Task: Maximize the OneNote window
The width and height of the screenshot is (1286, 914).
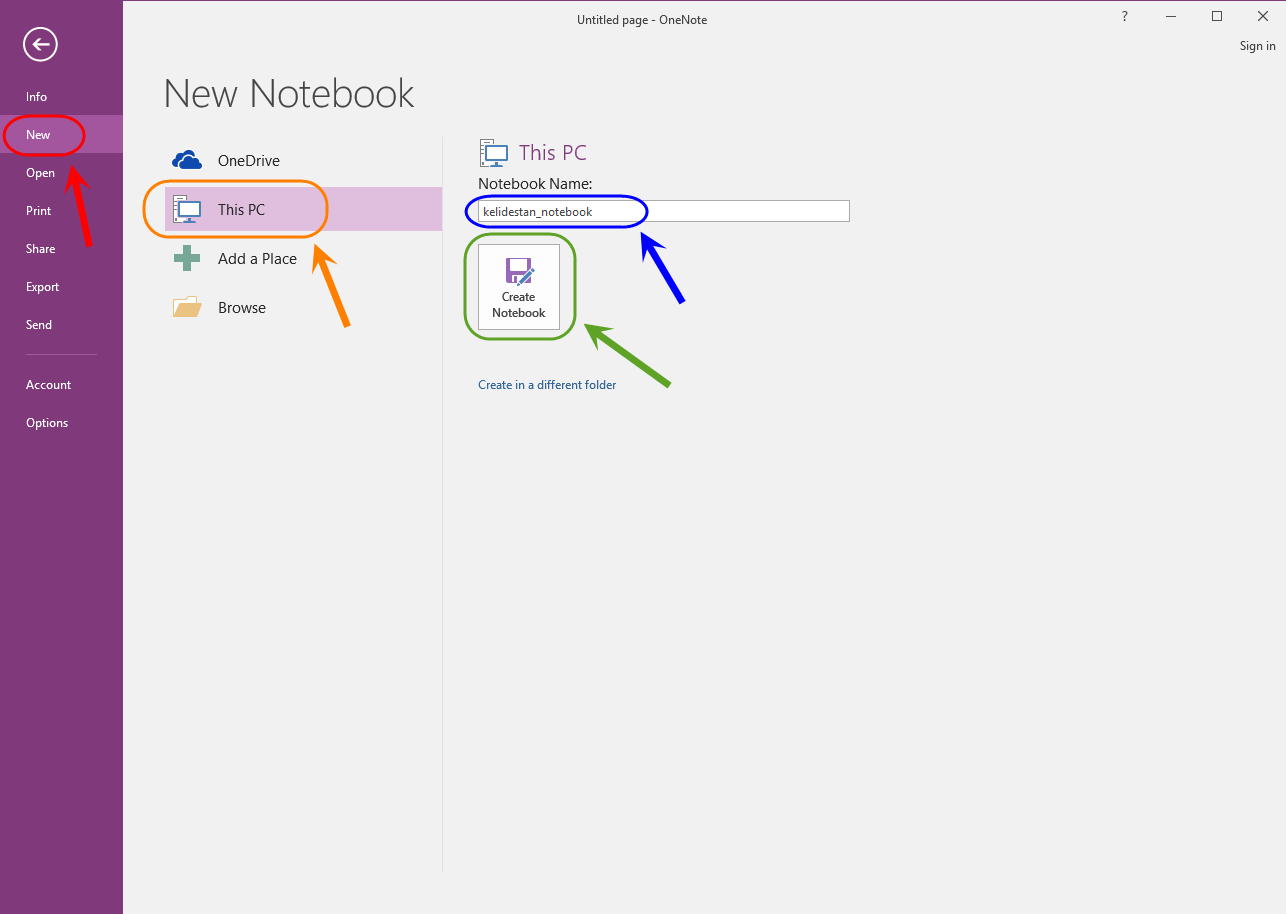Action: (1217, 17)
